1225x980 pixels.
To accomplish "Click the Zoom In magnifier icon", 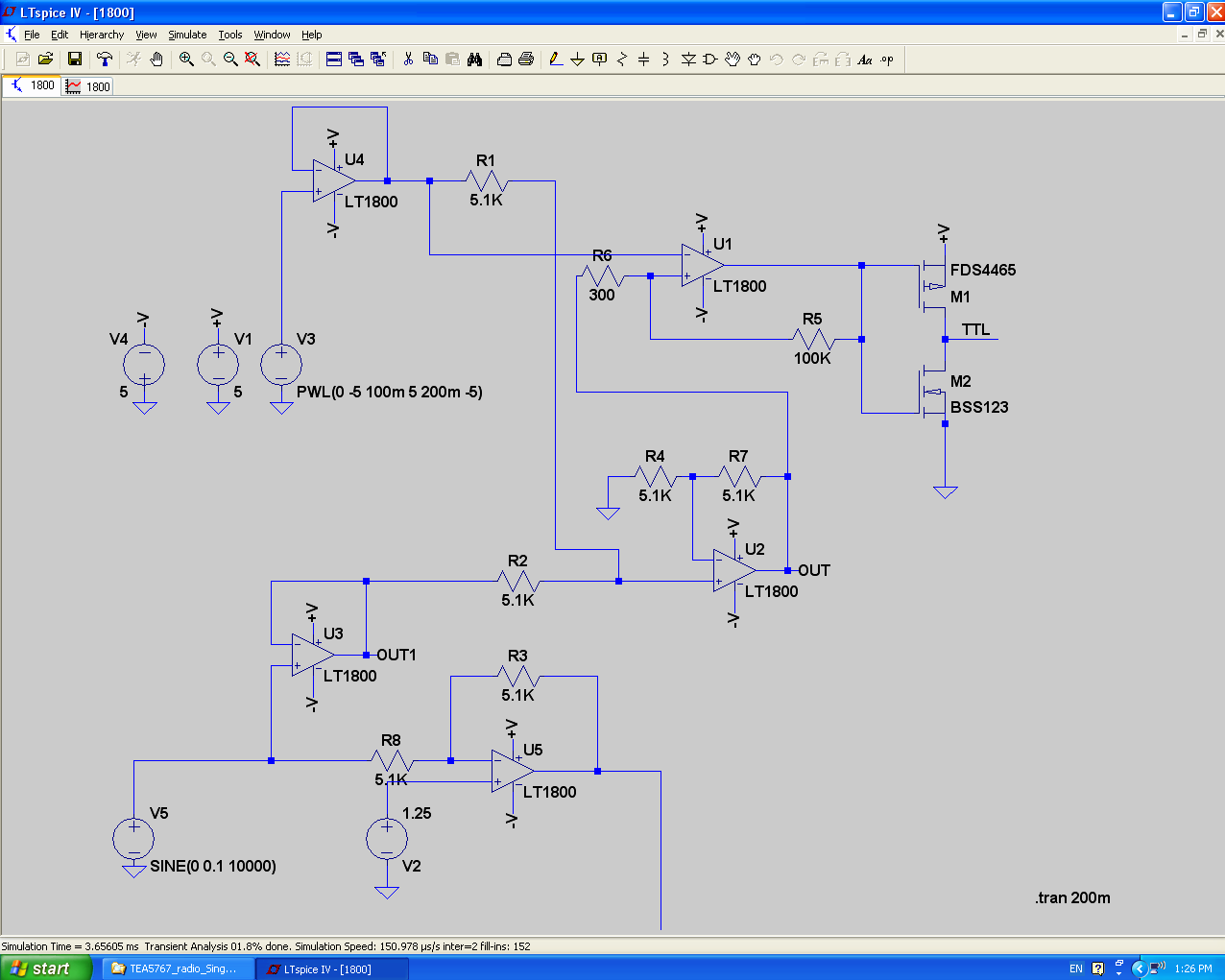I will pyautogui.click(x=186, y=60).
